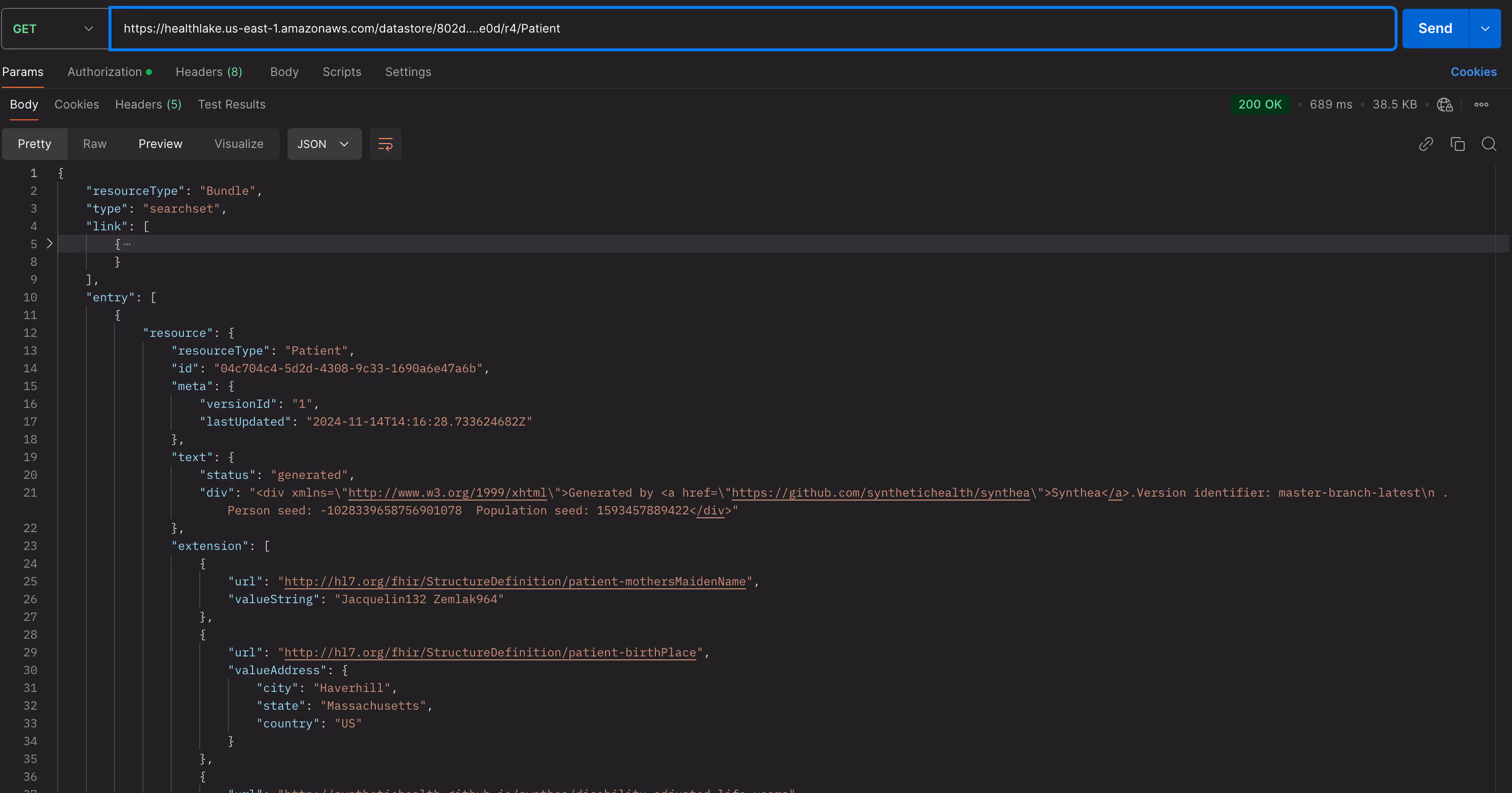This screenshot has width=1512, height=793.
Task: Click the 200 OK status badge
Action: click(x=1260, y=105)
